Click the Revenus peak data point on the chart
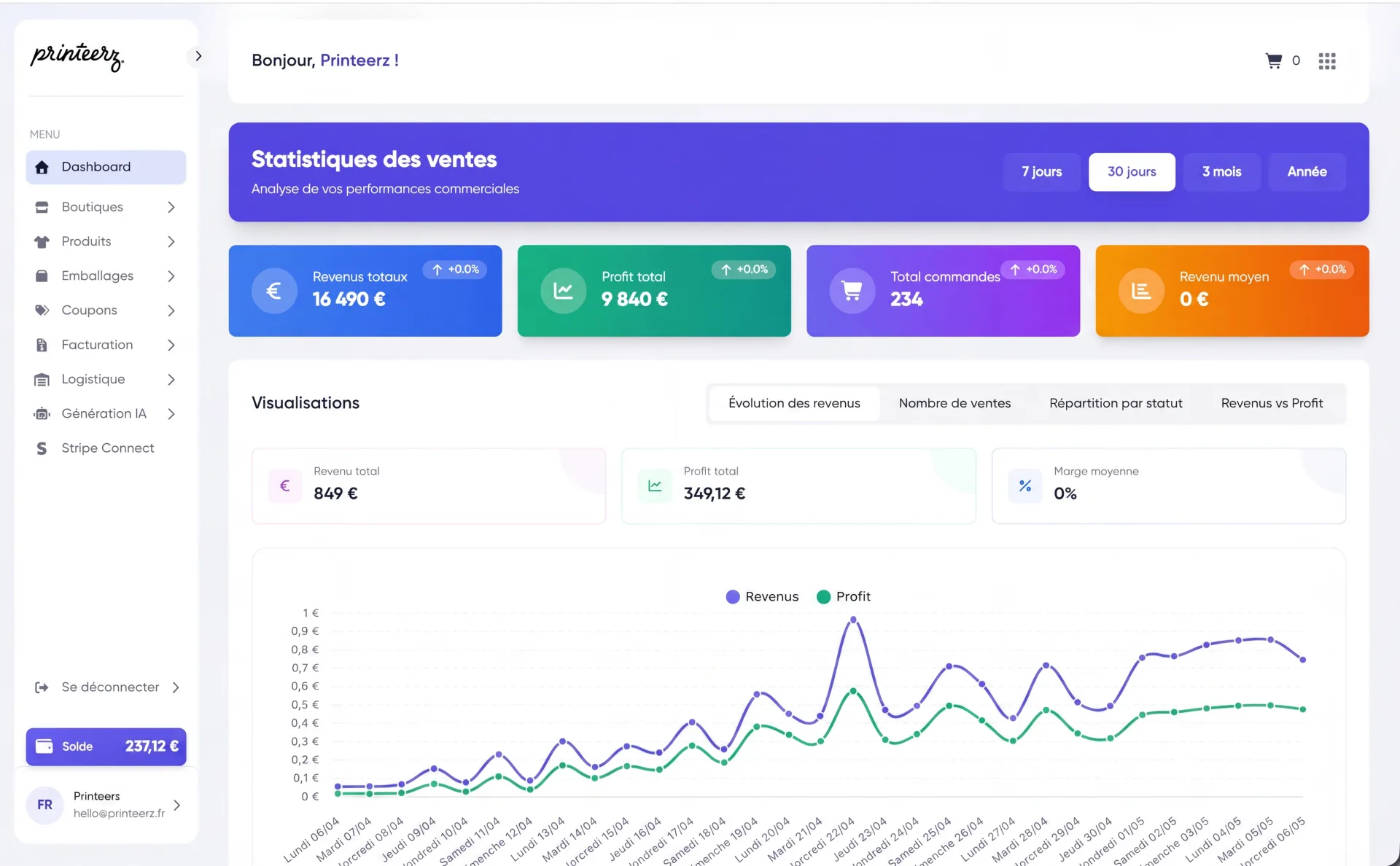1400x866 pixels. (x=853, y=620)
